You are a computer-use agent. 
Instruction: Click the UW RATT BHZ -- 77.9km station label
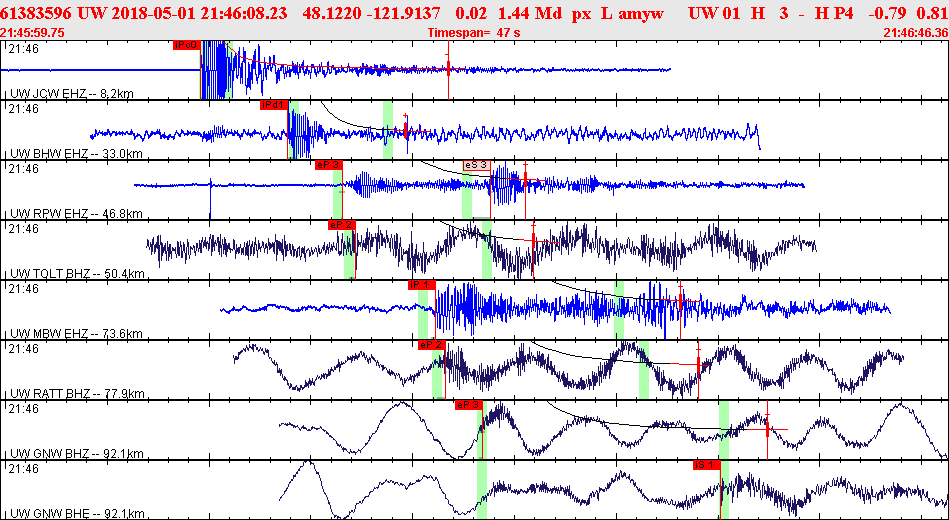(78, 393)
